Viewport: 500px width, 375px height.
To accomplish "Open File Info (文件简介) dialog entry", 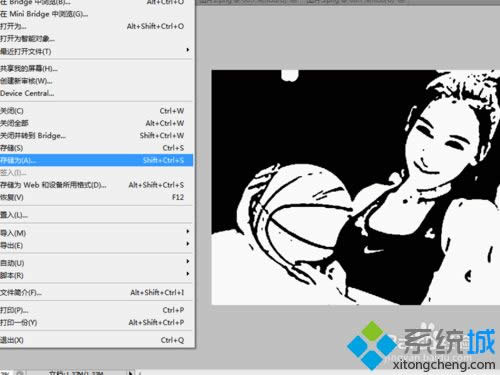I will tap(96, 293).
